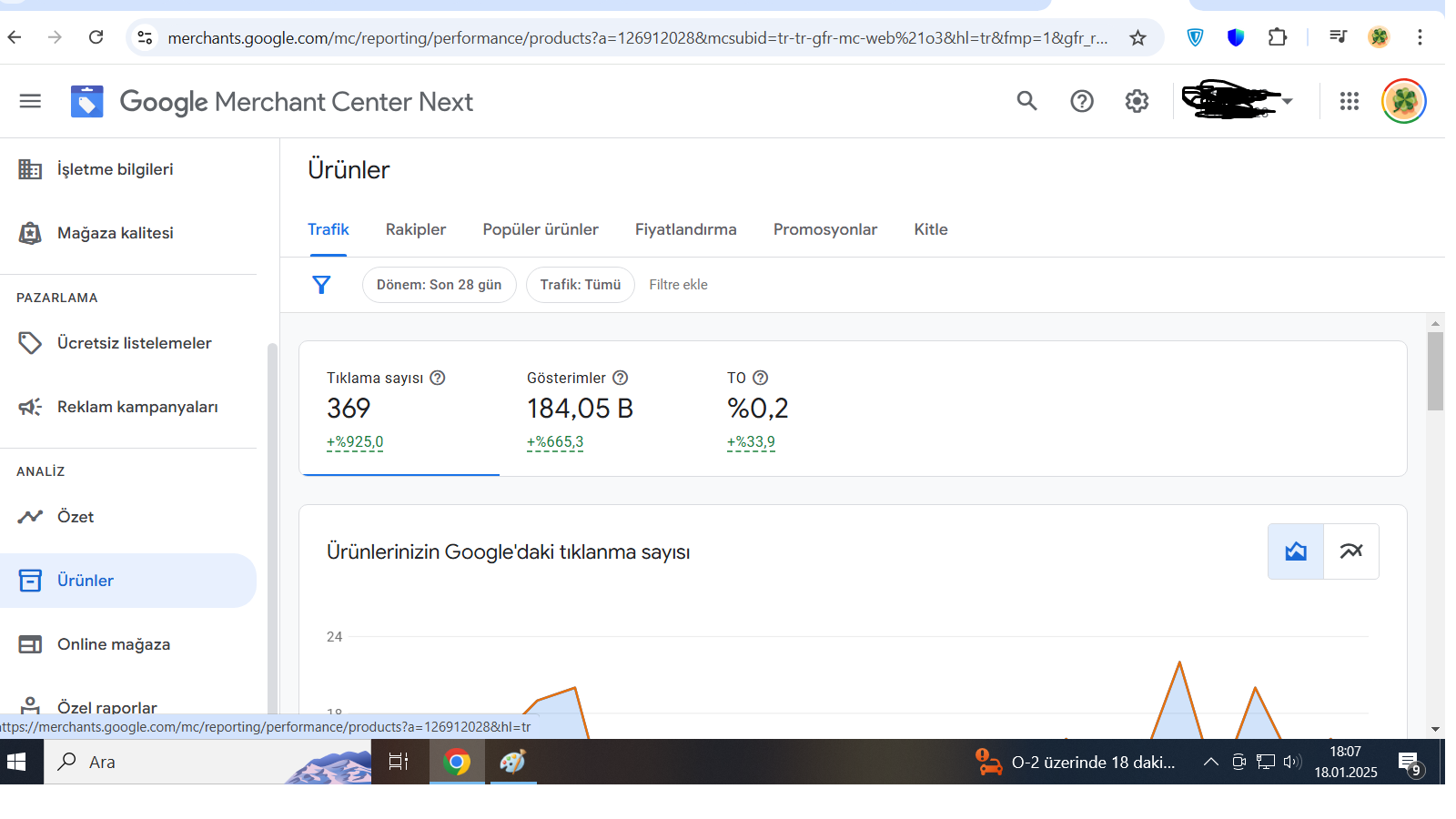Open Task View on the taskbar
Screen dimensions: 1456x819
point(399,762)
